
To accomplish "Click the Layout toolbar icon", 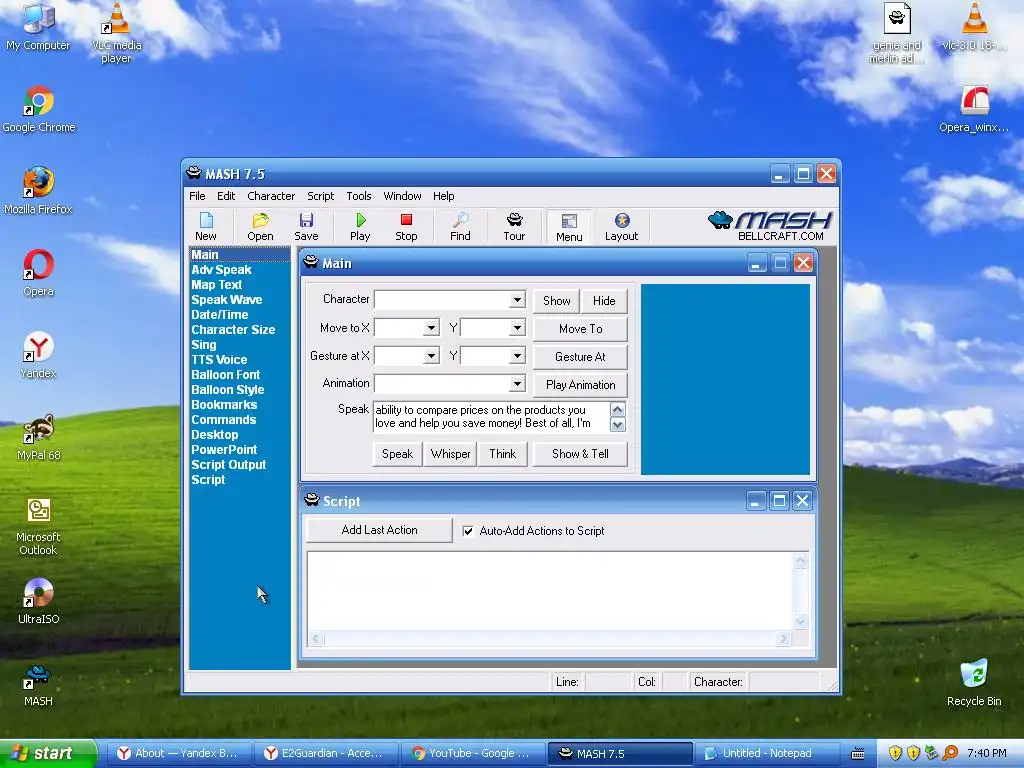I will coord(621,227).
